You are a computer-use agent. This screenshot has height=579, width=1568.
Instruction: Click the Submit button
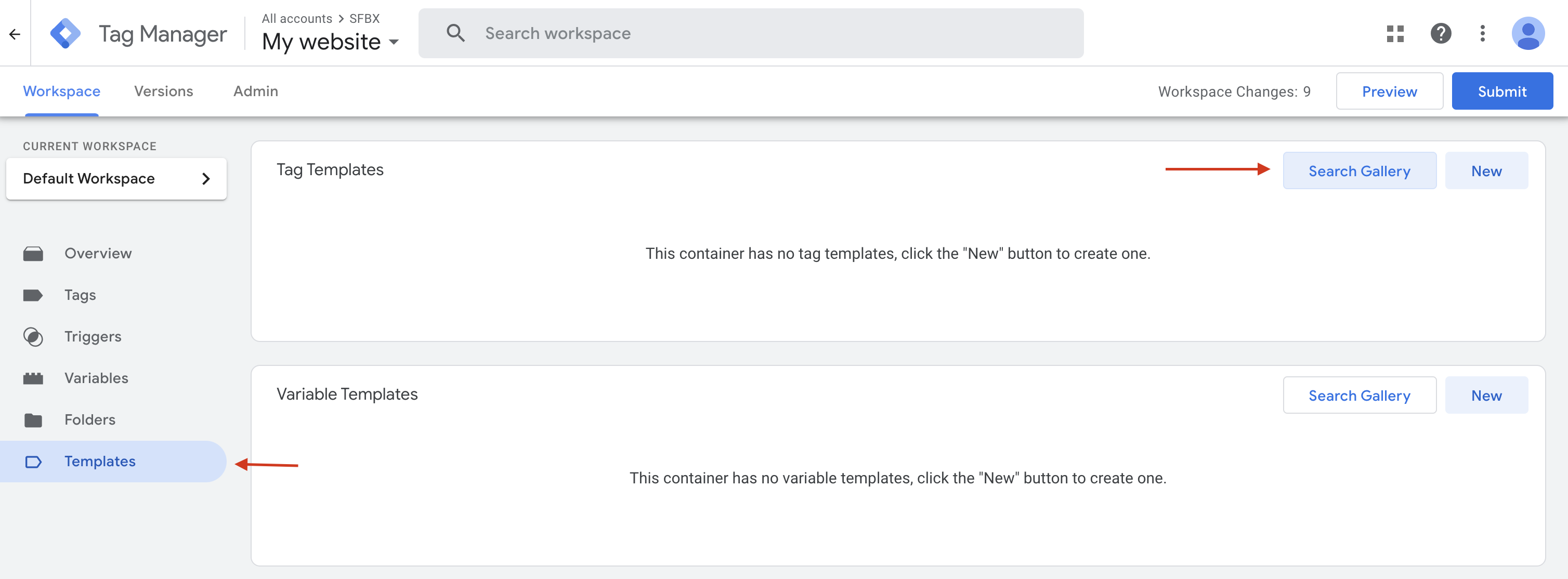(1501, 91)
